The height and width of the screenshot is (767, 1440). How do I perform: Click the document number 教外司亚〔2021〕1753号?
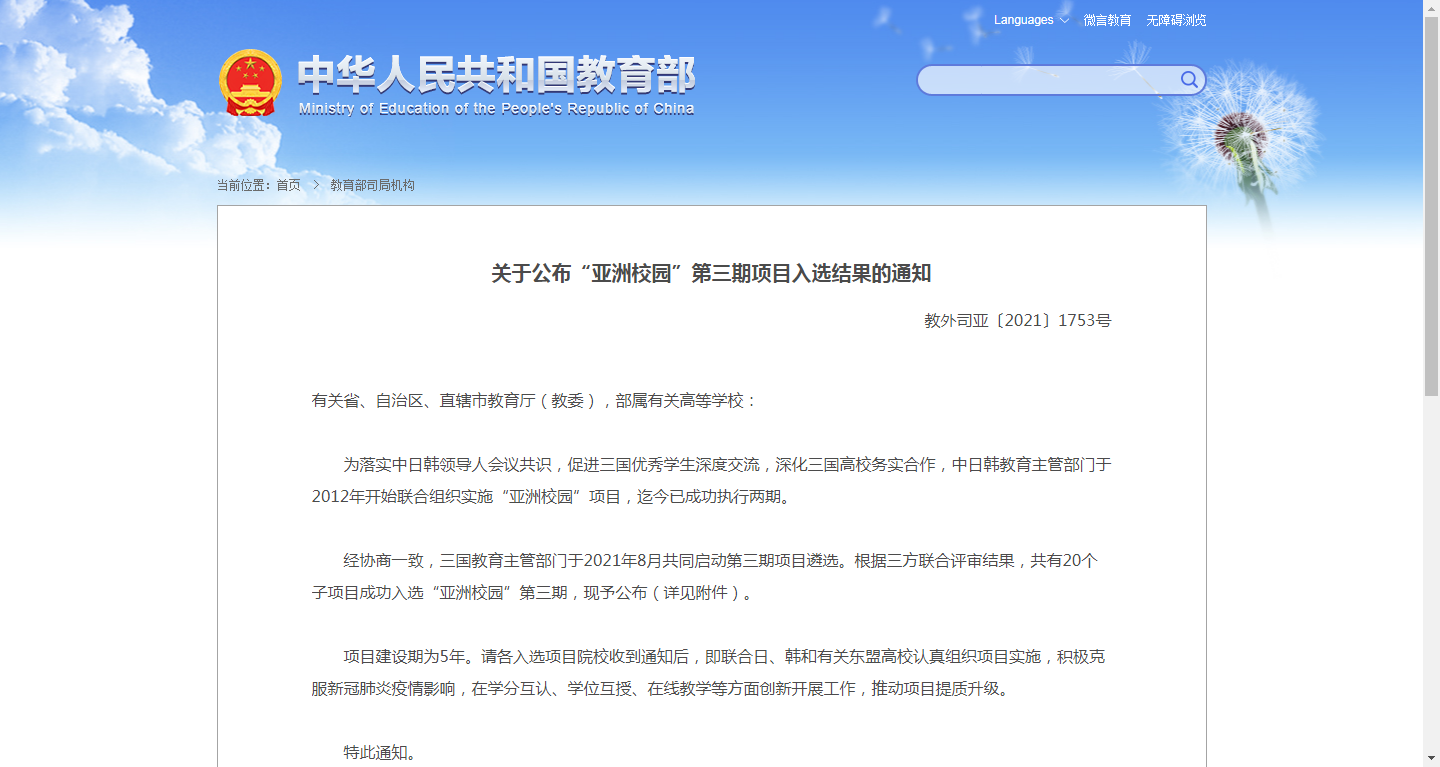coord(1017,321)
